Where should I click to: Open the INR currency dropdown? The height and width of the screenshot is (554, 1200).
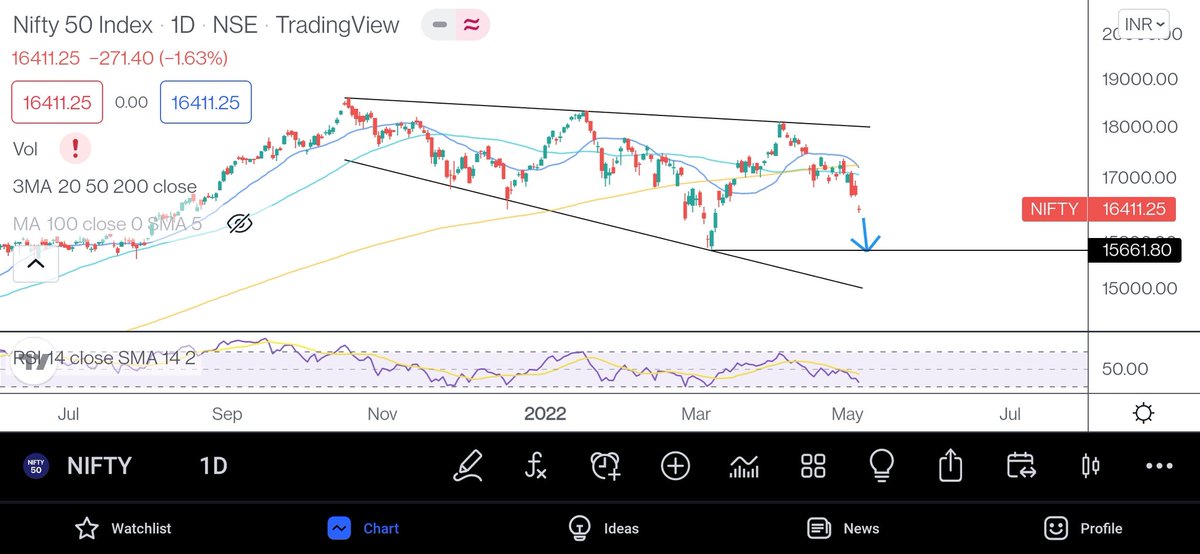(x=1145, y=24)
